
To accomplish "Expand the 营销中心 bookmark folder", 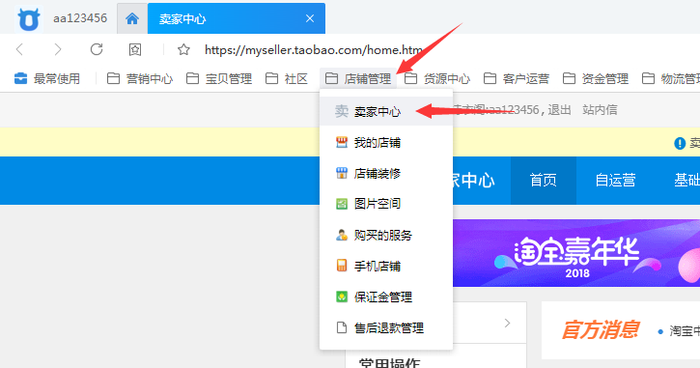I will click(140, 79).
